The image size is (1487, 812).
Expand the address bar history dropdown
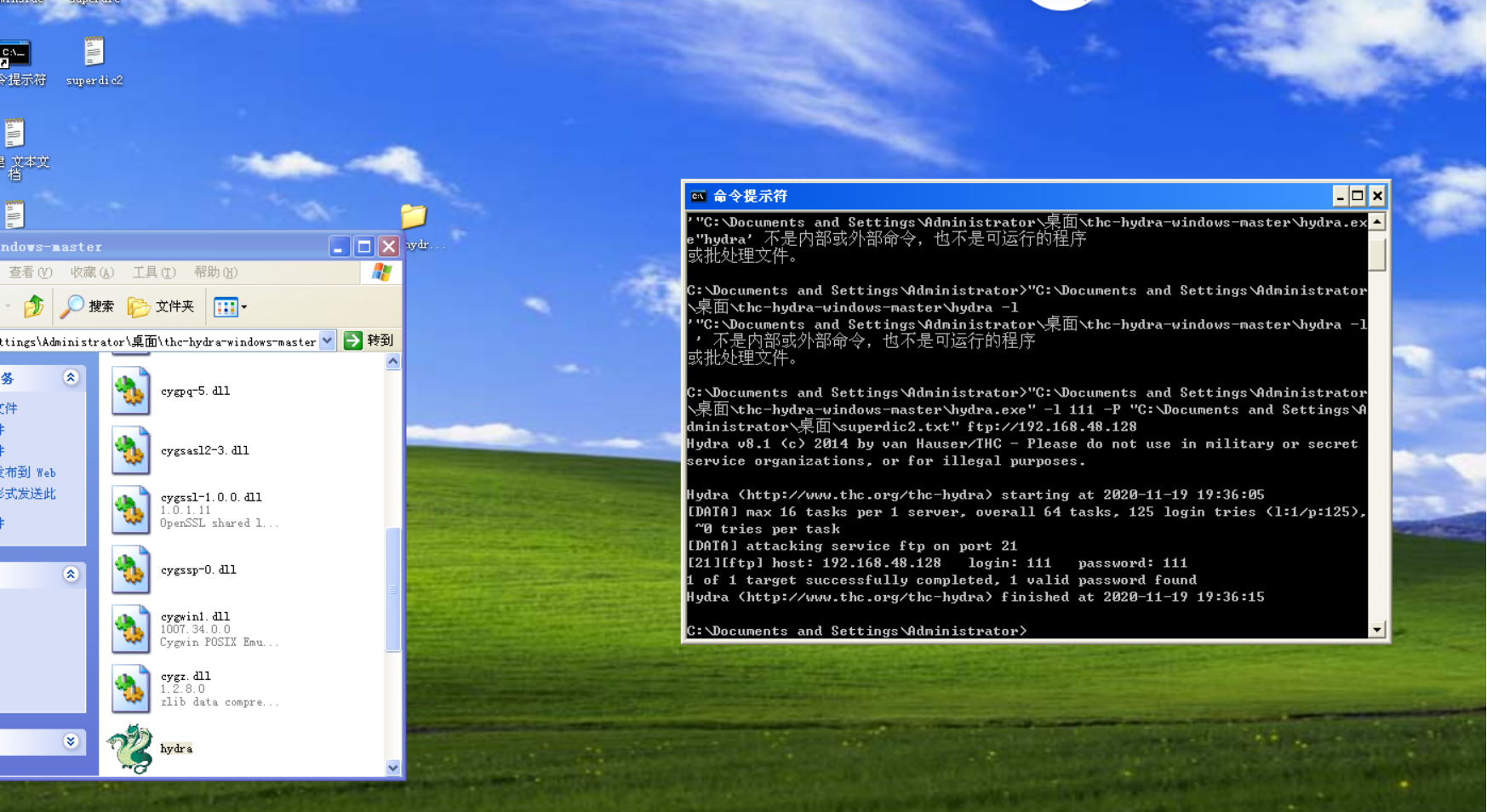pos(328,341)
